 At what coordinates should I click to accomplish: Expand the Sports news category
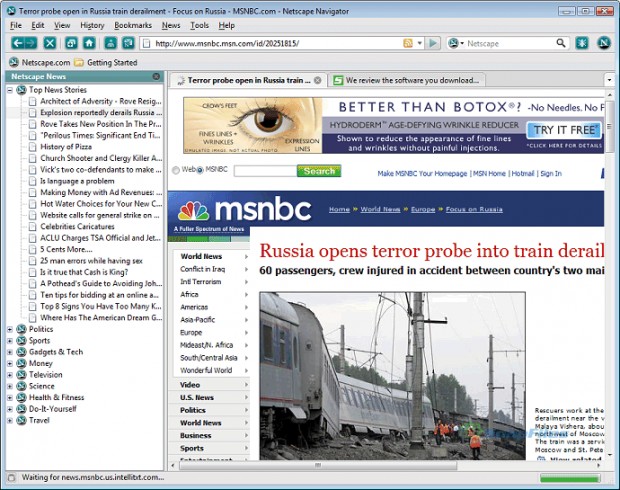[x=10, y=341]
